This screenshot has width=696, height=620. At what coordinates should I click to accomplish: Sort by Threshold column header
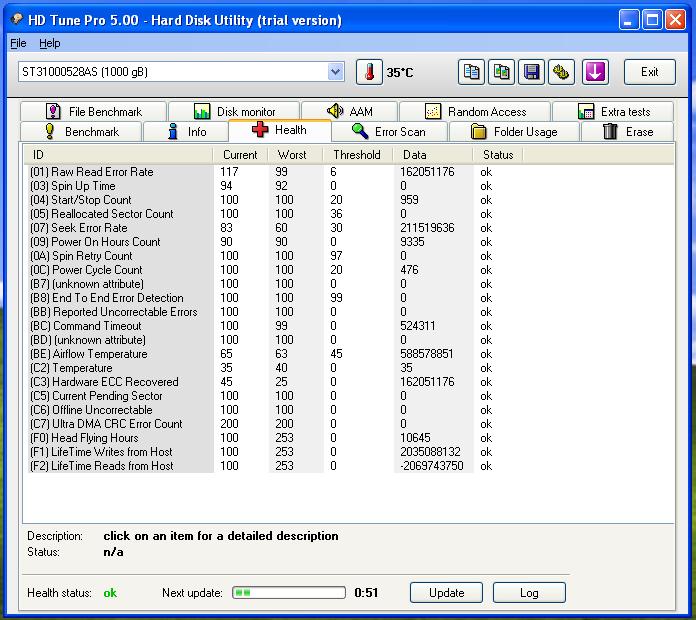click(x=357, y=154)
